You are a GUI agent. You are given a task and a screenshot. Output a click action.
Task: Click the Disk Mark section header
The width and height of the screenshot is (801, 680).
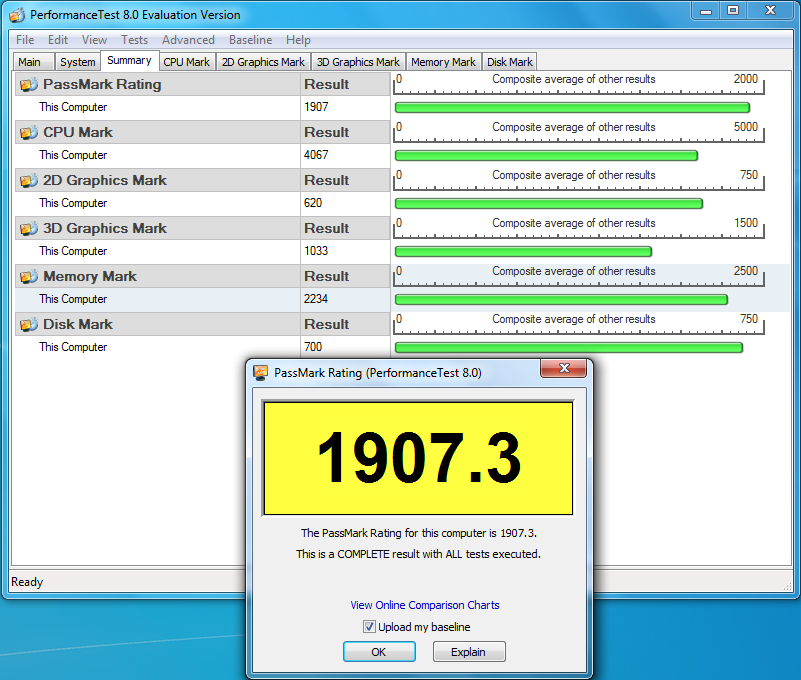[x=158, y=324]
